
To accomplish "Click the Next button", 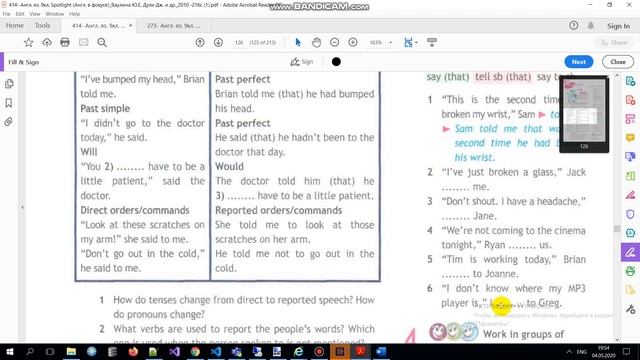I will [578, 62].
